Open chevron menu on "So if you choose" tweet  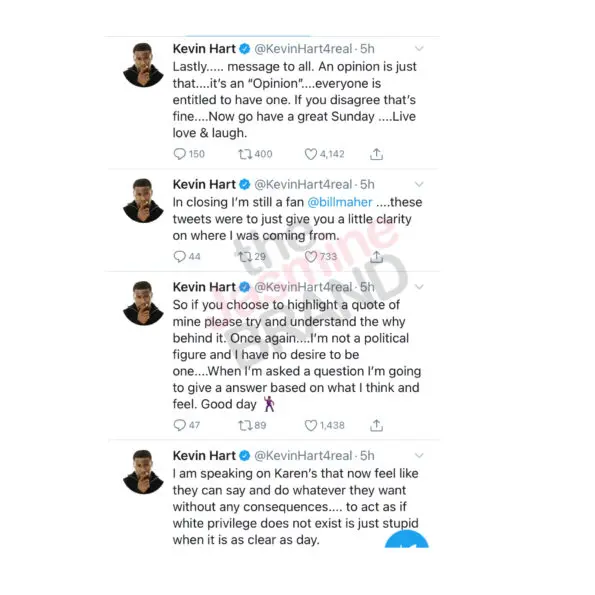[x=419, y=287]
